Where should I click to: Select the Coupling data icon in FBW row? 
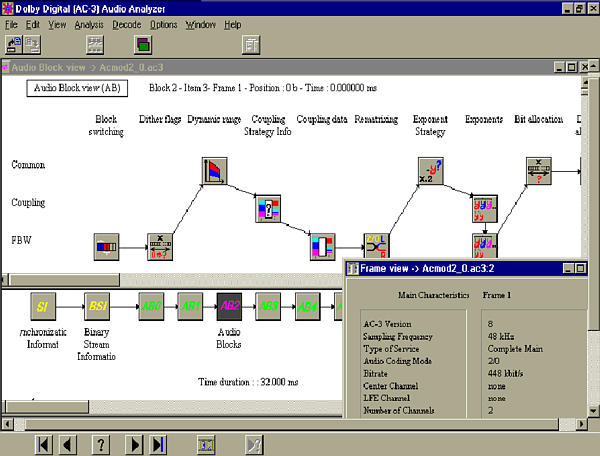click(323, 247)
